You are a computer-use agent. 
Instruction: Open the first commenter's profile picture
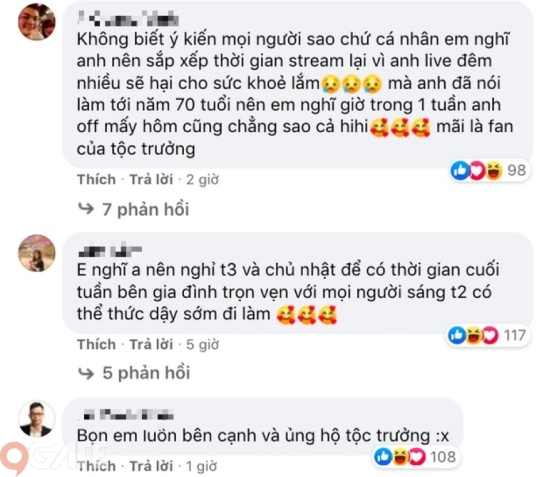click(x=37, y=21)
